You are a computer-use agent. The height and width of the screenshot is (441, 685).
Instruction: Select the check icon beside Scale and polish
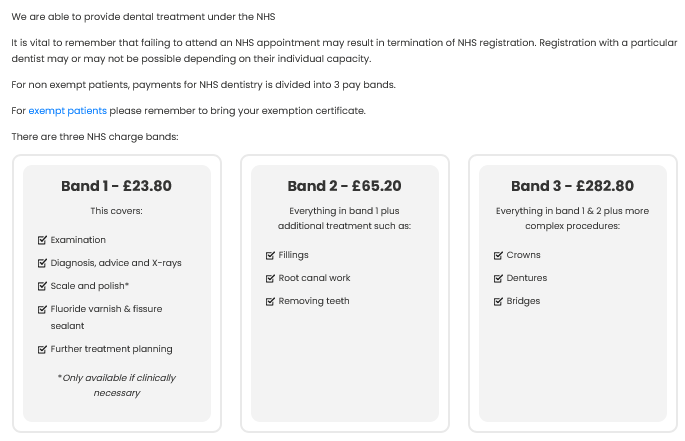(42, 286)
